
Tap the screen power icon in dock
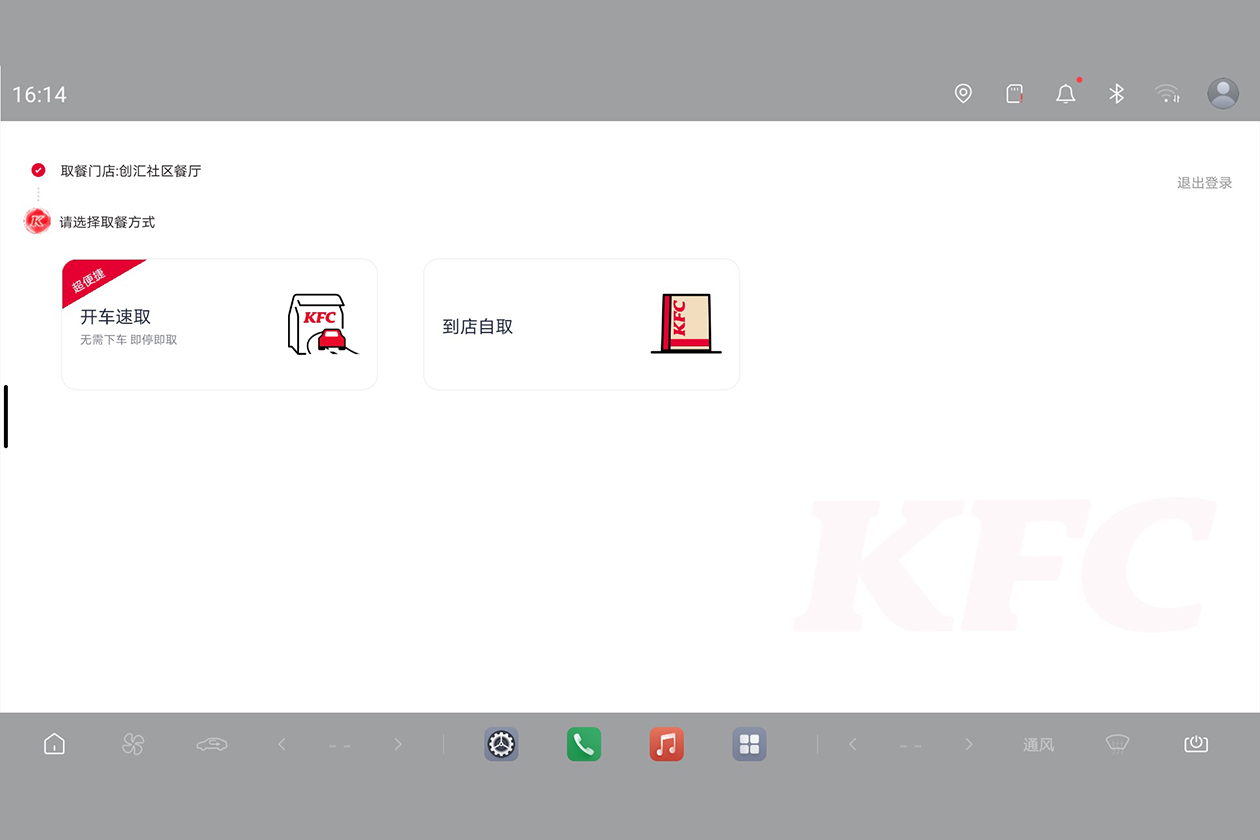tap(1196, 744)
